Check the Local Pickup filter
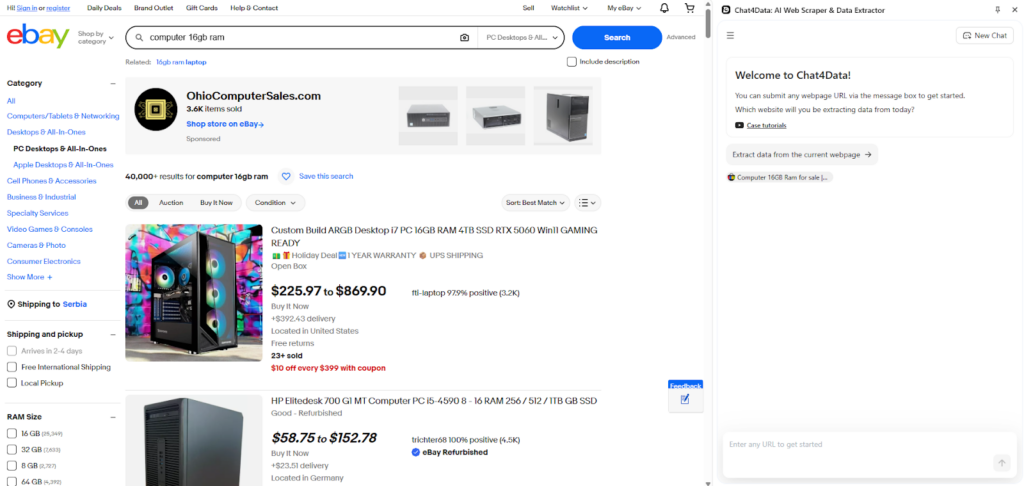The image size is (1024, 486). (12, 383)
